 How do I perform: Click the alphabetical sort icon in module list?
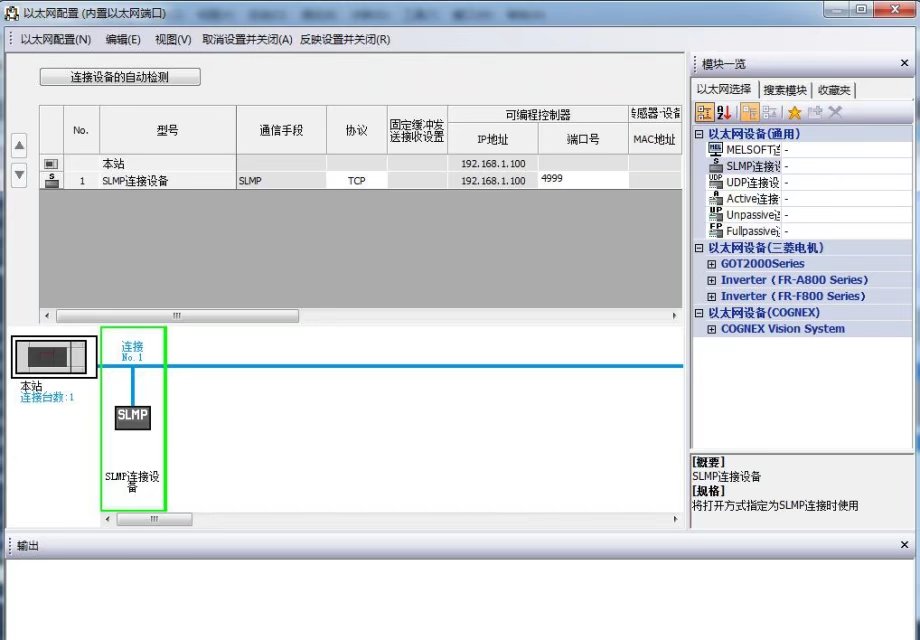(x=726, y=112)
